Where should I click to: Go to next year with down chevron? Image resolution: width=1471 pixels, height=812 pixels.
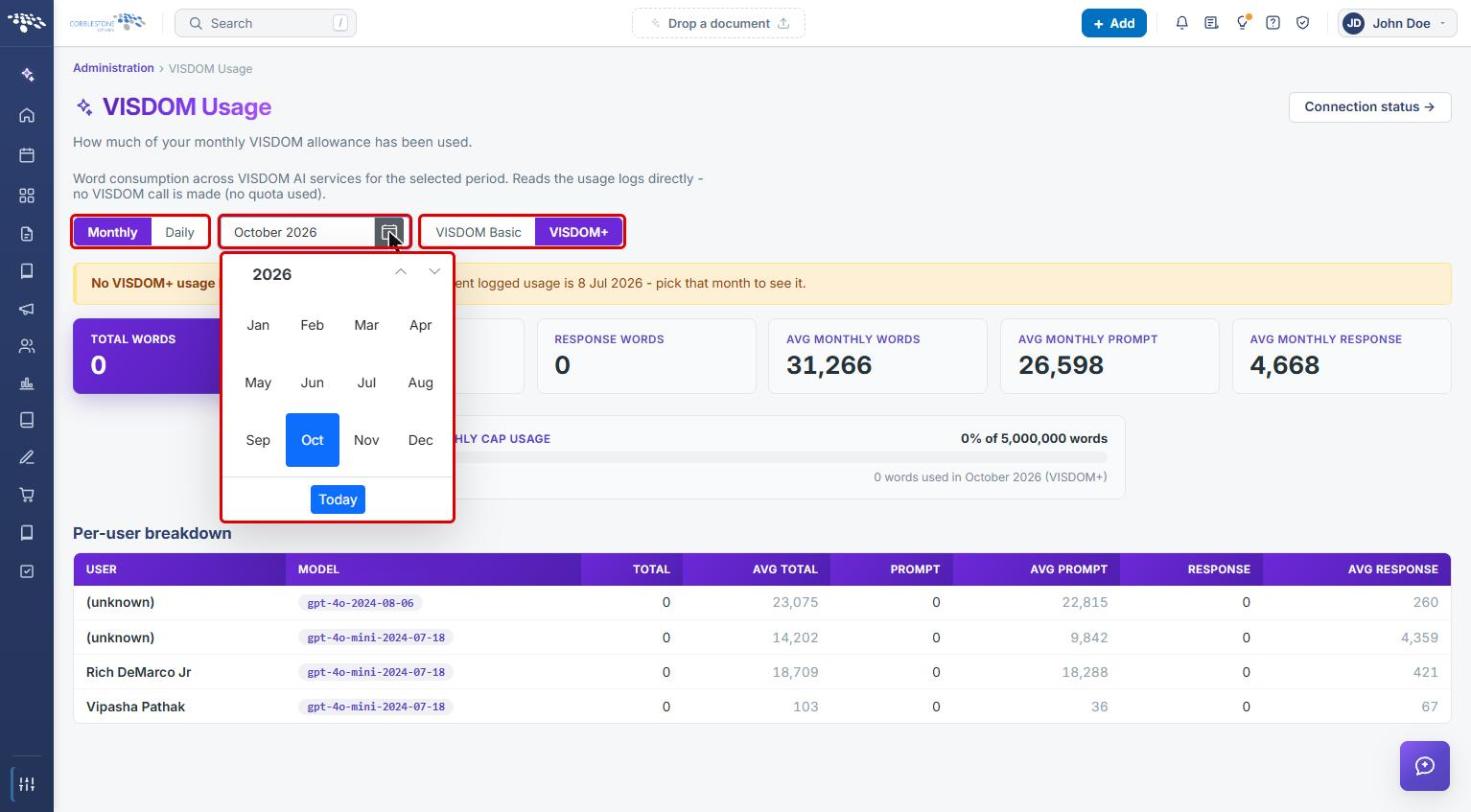point(434,272)
